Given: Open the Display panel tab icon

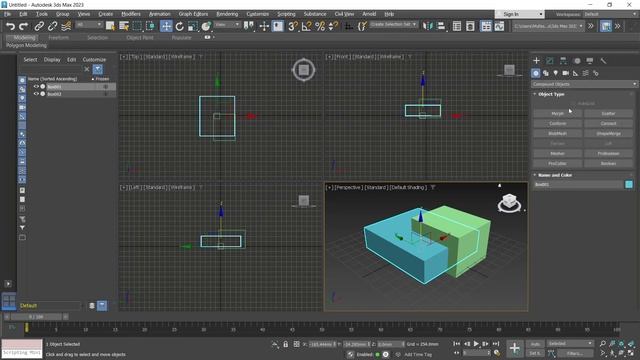Looking at the screenshot, I should click(590, 60).
